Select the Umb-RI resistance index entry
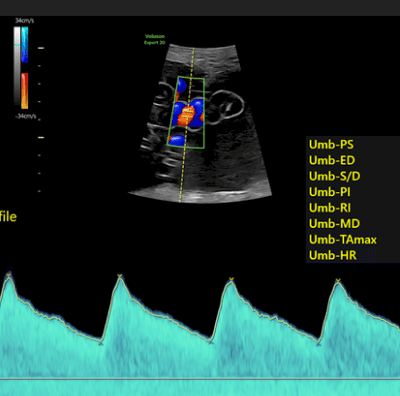This screenshot has width=400, height=396. click(x=330, y=208)
